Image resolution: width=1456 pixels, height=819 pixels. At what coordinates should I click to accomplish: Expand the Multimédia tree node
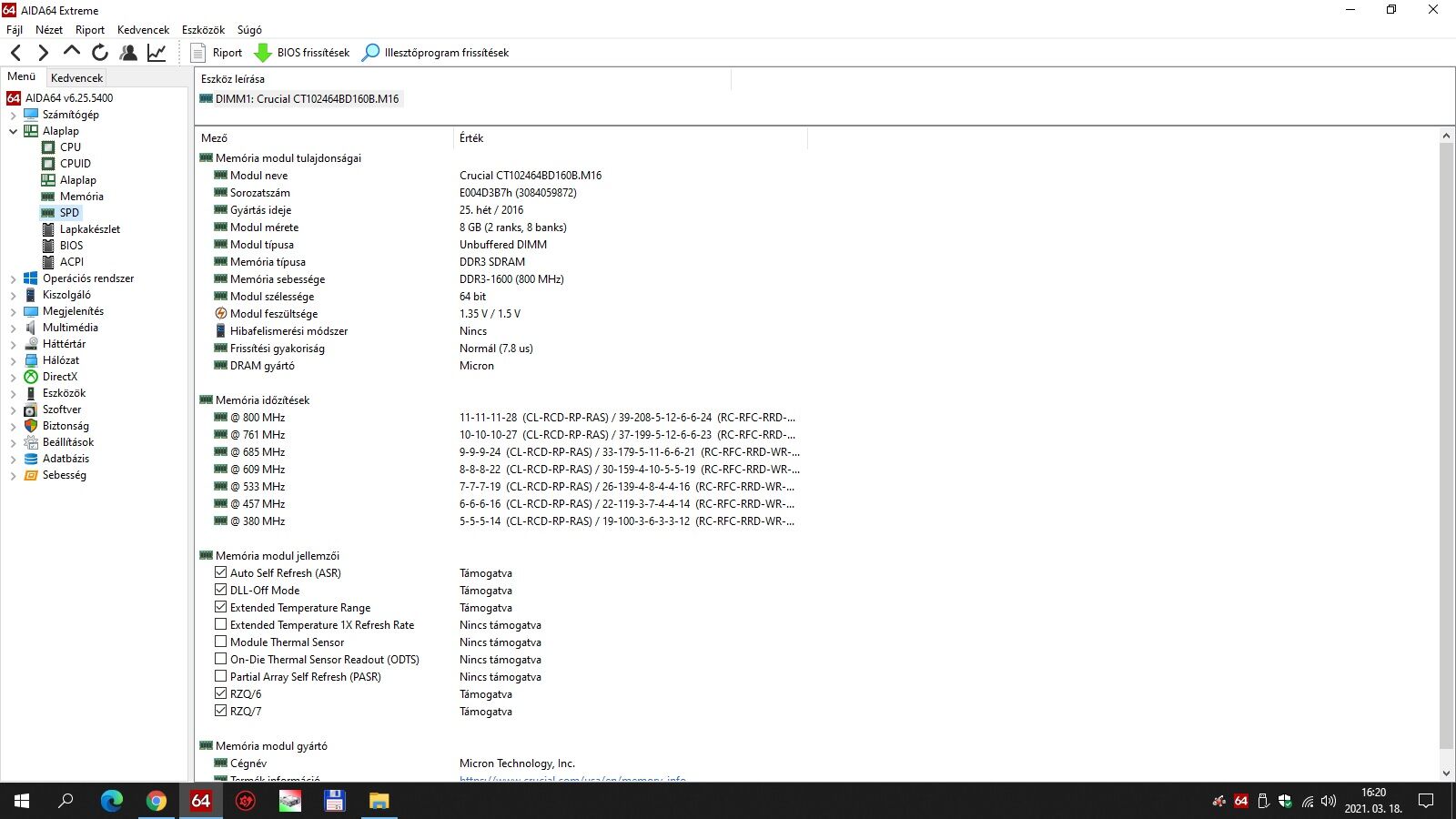click(13, 328)
